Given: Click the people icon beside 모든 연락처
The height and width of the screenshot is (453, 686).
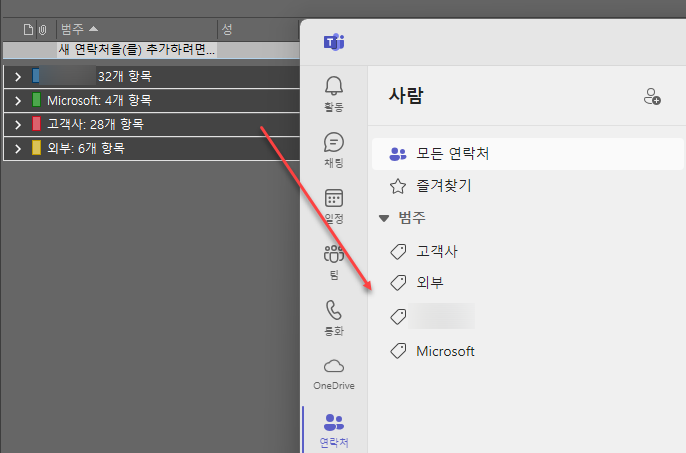Looking at the screenshot, I should point(398,154).
